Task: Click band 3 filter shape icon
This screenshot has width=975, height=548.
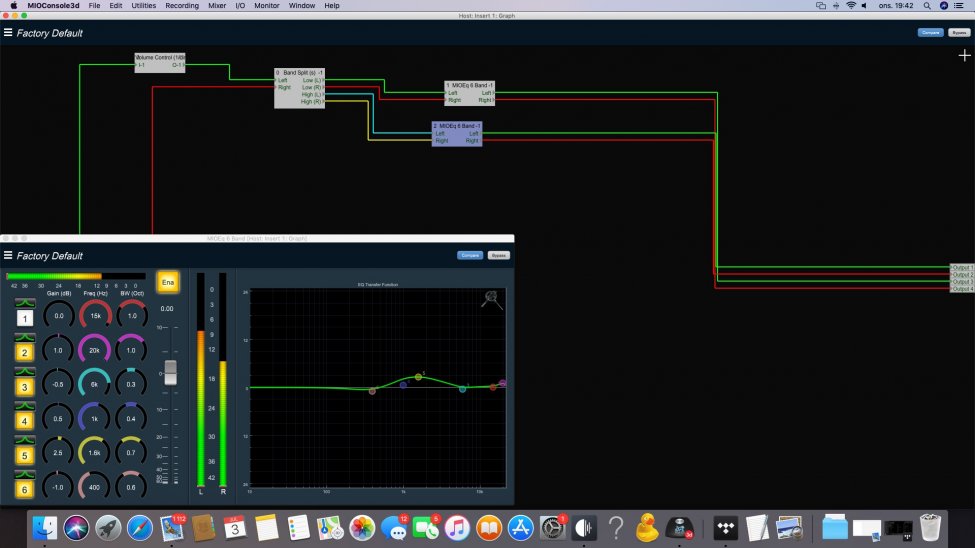Action: [x=25, y=371]
